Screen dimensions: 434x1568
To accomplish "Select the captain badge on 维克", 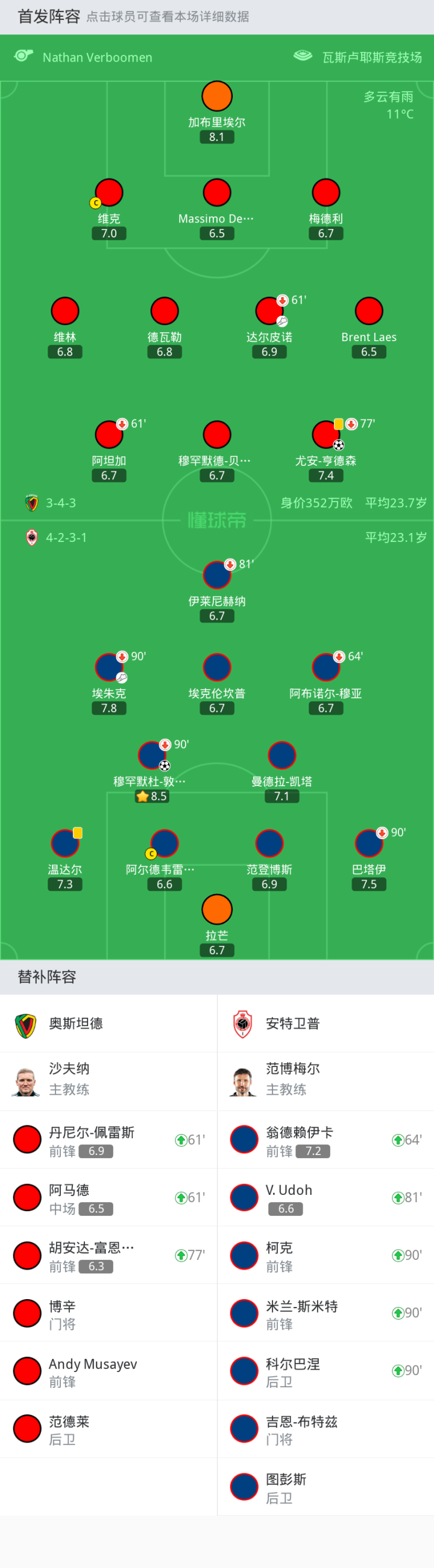I will click(x=95, y=203).
